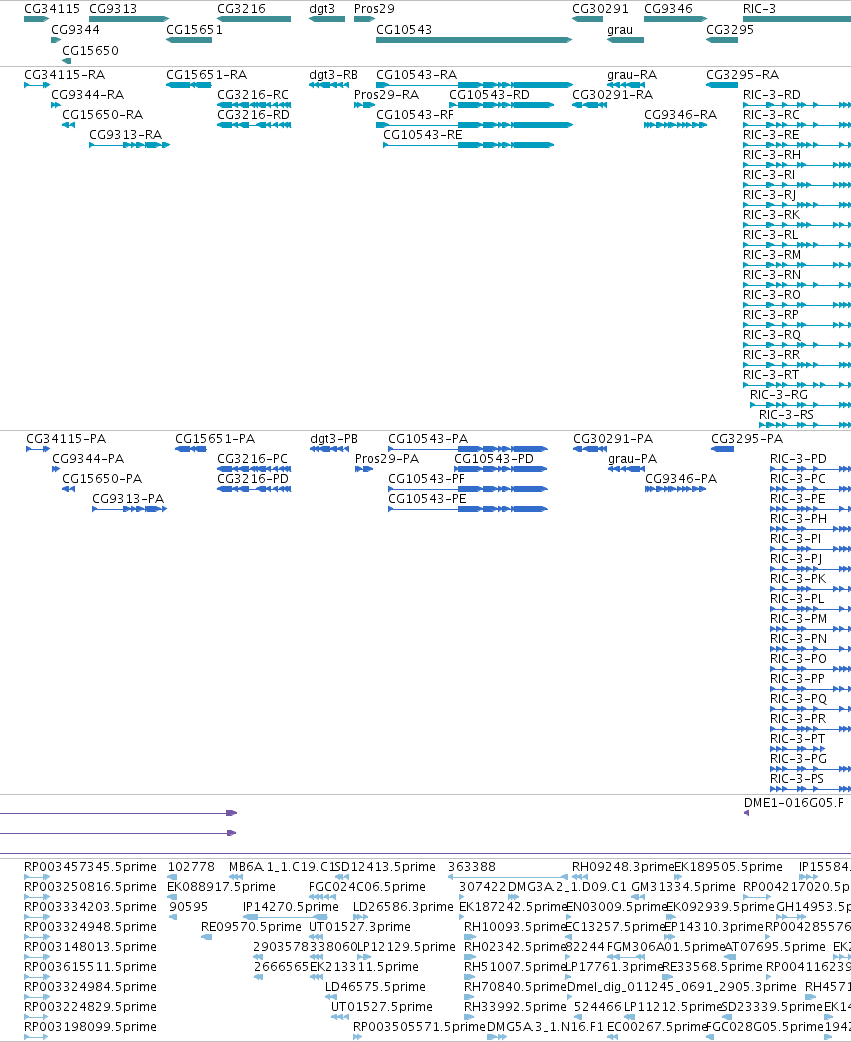
Task: Select the CG10543 gene bar
Action: point(474,41)
